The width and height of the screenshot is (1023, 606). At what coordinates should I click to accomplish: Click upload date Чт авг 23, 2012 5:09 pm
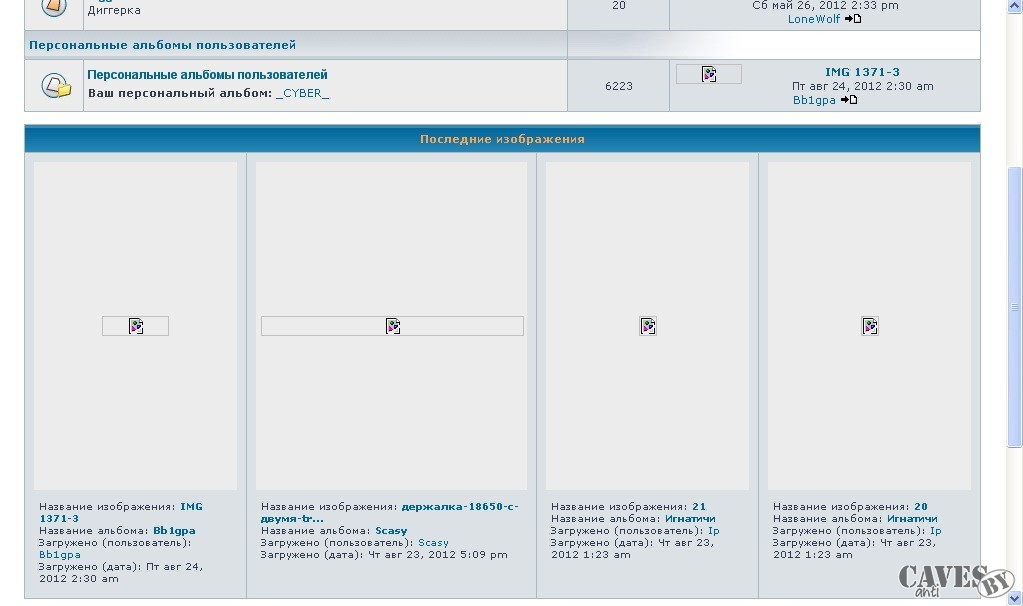click(438, 555)
